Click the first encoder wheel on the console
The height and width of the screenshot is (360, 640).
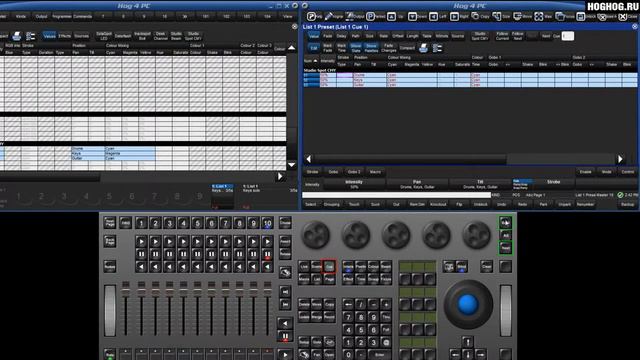point(316,235)
